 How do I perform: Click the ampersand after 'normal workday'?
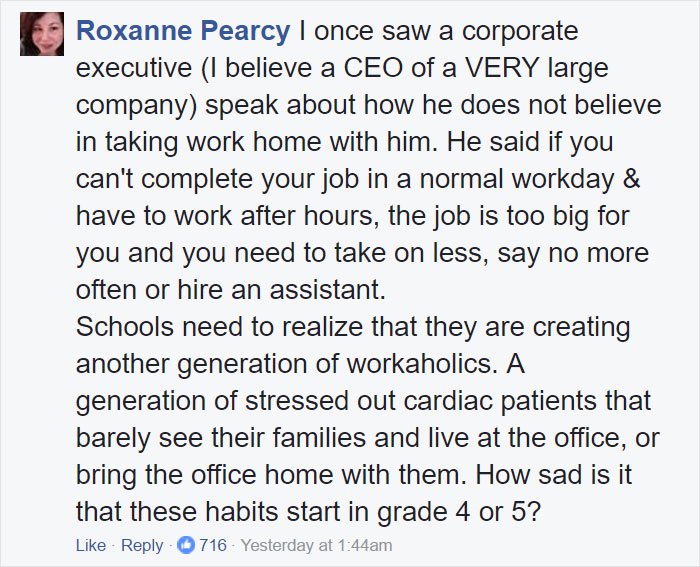[631, 179]
